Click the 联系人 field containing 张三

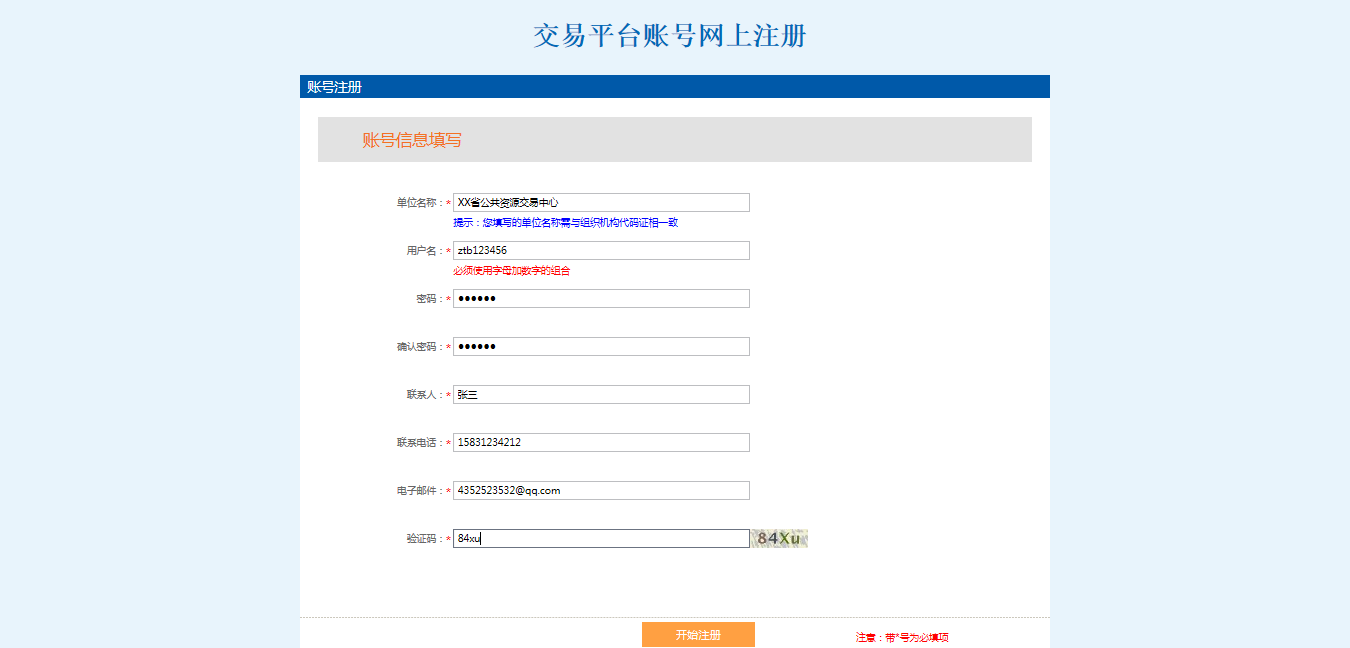(600, 394)
